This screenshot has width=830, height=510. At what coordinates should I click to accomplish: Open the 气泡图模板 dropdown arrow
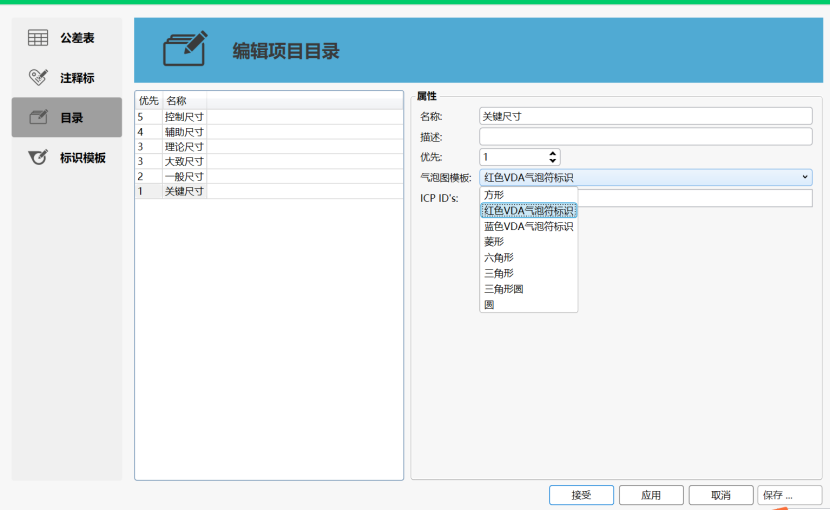coord(805,178)
